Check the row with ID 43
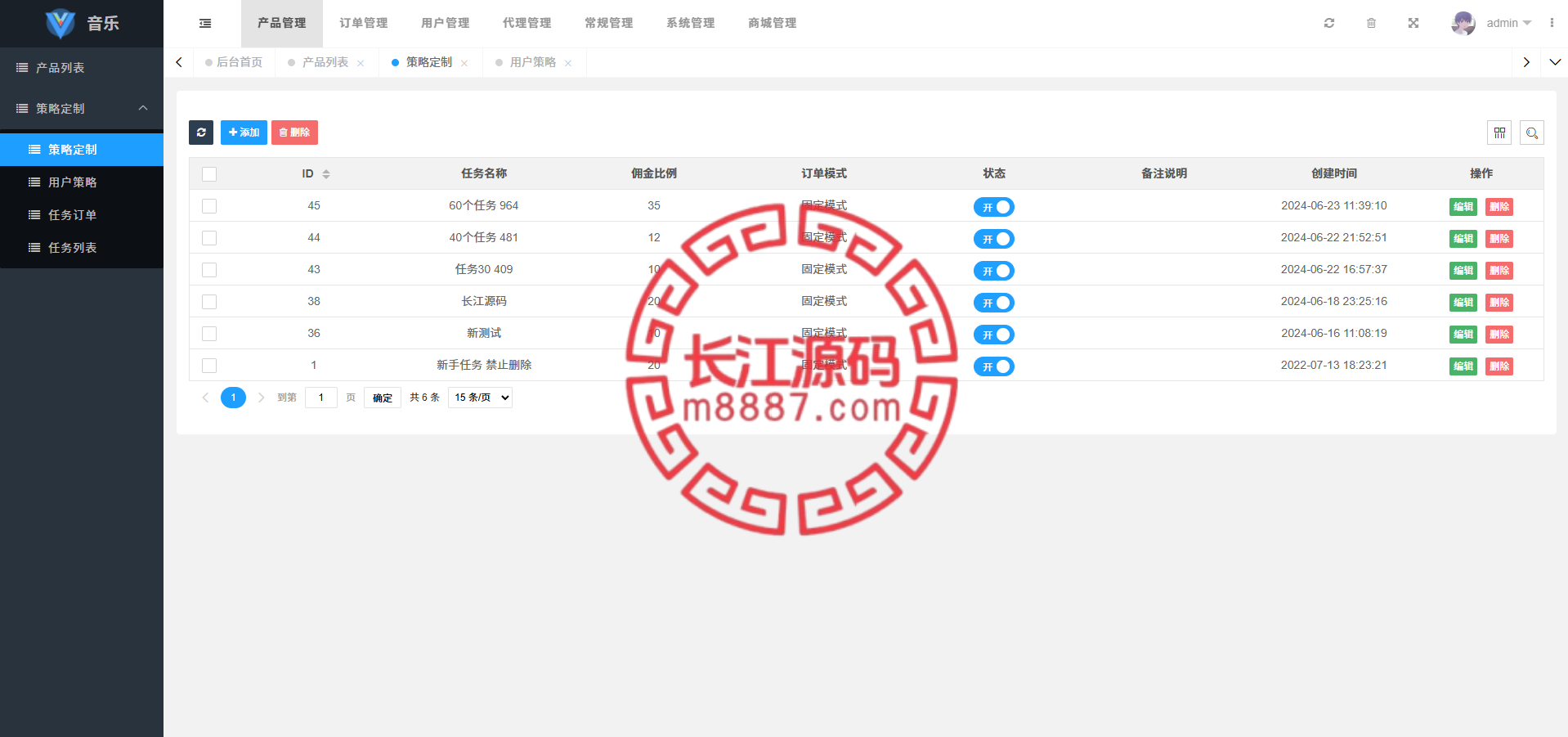Screen dimensions: 1568x737 [209, 270]
